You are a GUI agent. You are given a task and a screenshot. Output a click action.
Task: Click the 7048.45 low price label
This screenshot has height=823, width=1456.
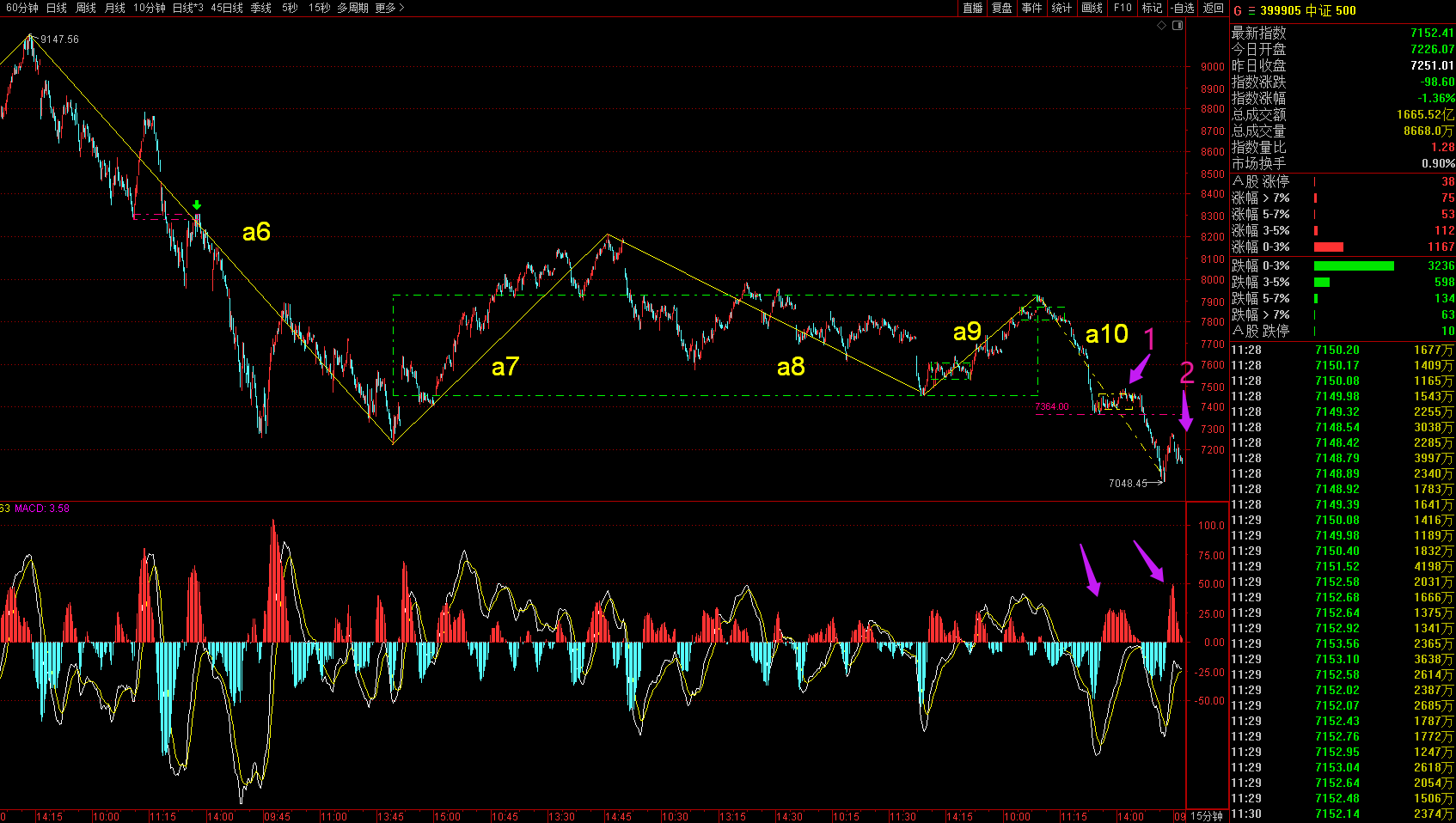click(1128, 484)
